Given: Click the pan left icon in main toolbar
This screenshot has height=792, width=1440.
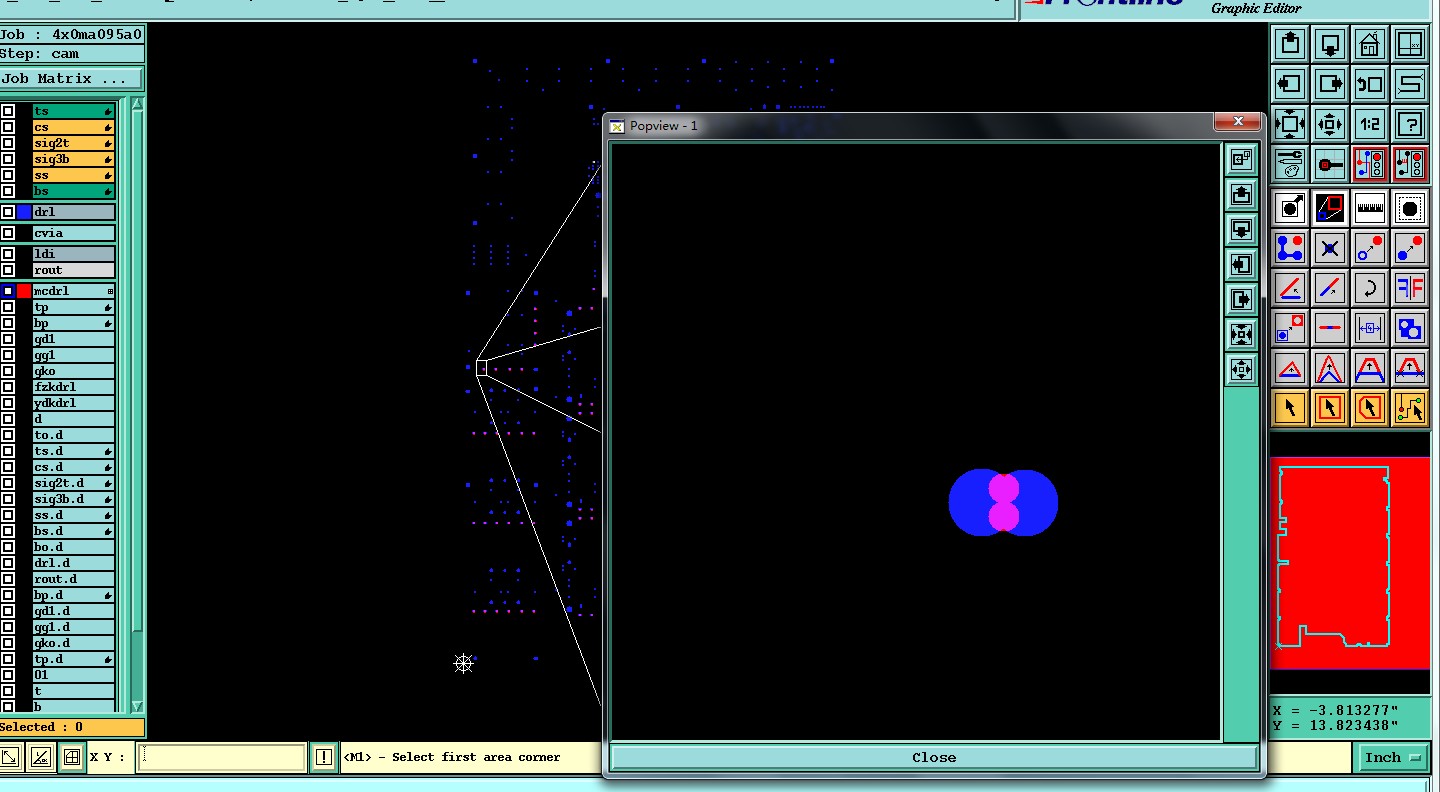Looking at the screenshot, I should tap(1290, 84).
